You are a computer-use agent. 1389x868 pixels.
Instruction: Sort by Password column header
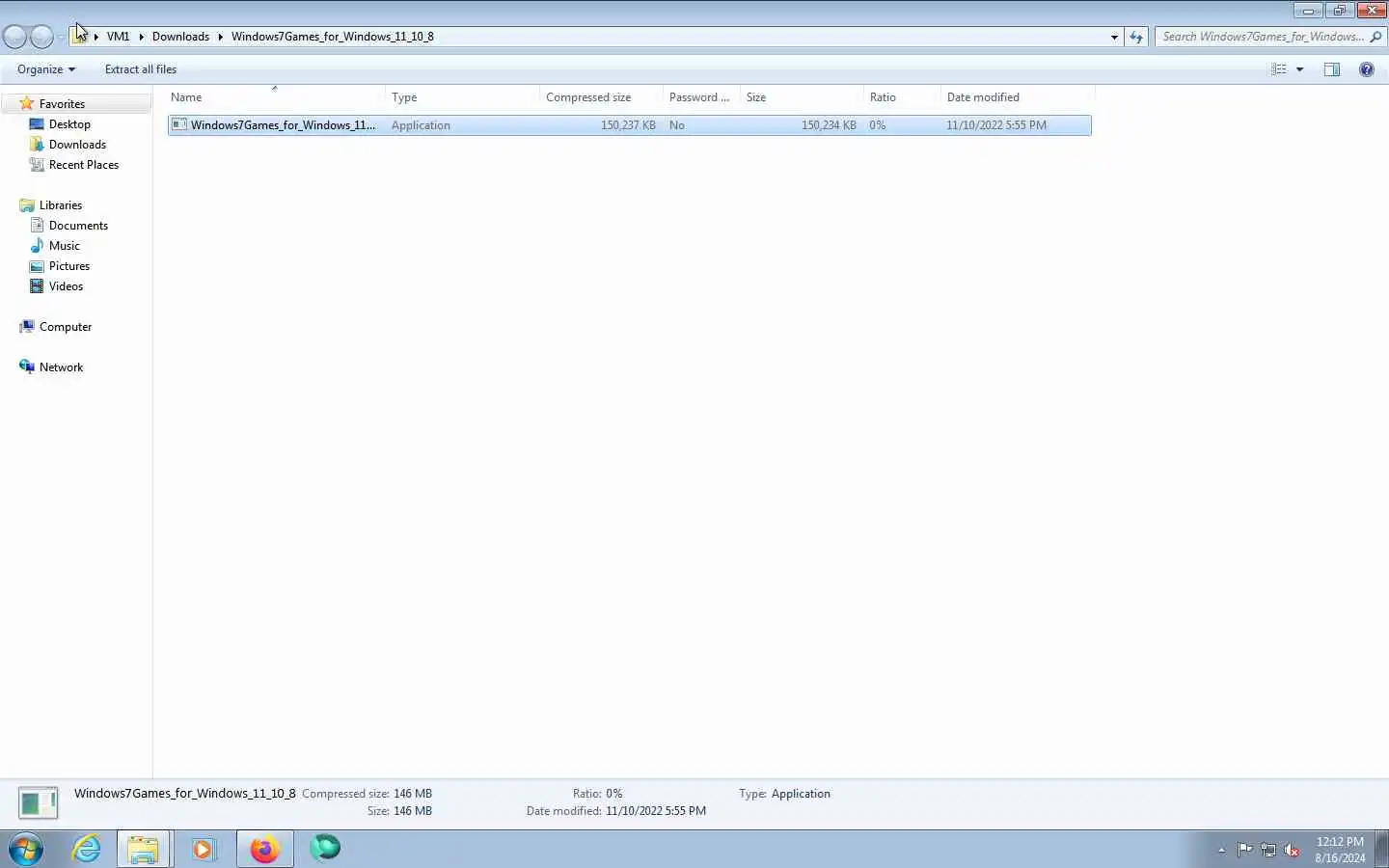click(x=701, y=97)
